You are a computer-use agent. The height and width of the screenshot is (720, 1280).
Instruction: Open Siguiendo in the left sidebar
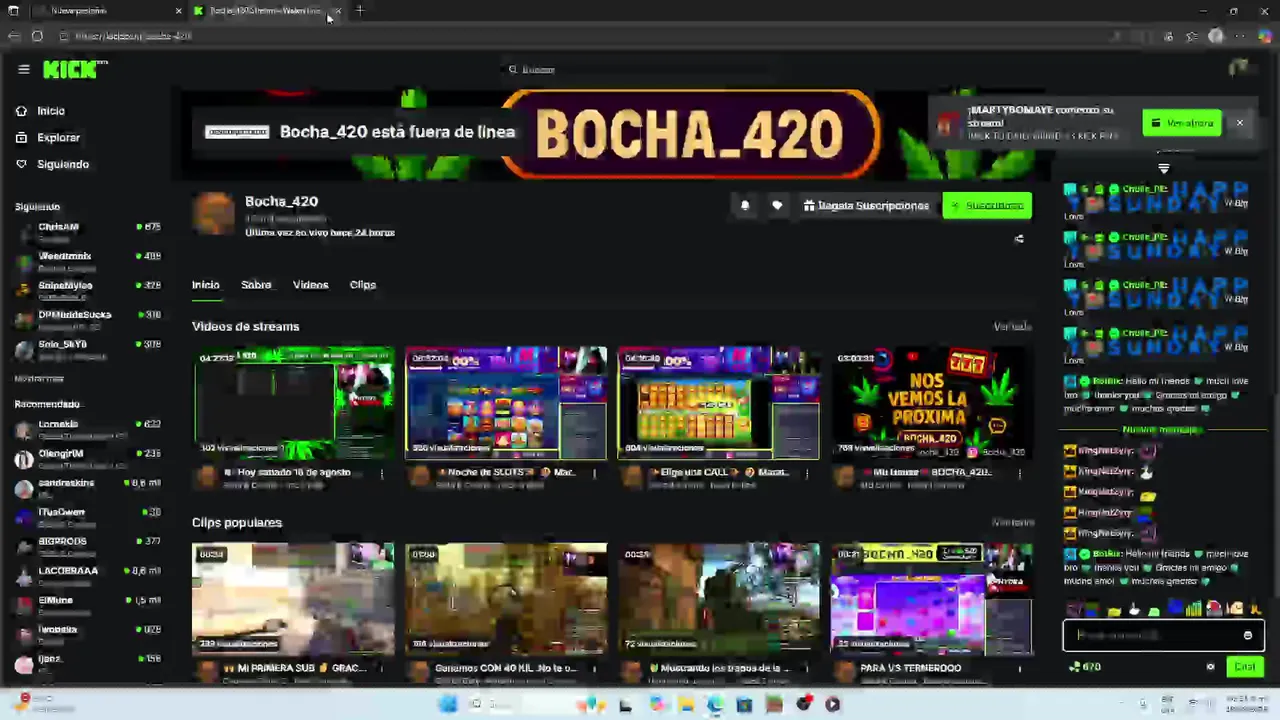52,164
